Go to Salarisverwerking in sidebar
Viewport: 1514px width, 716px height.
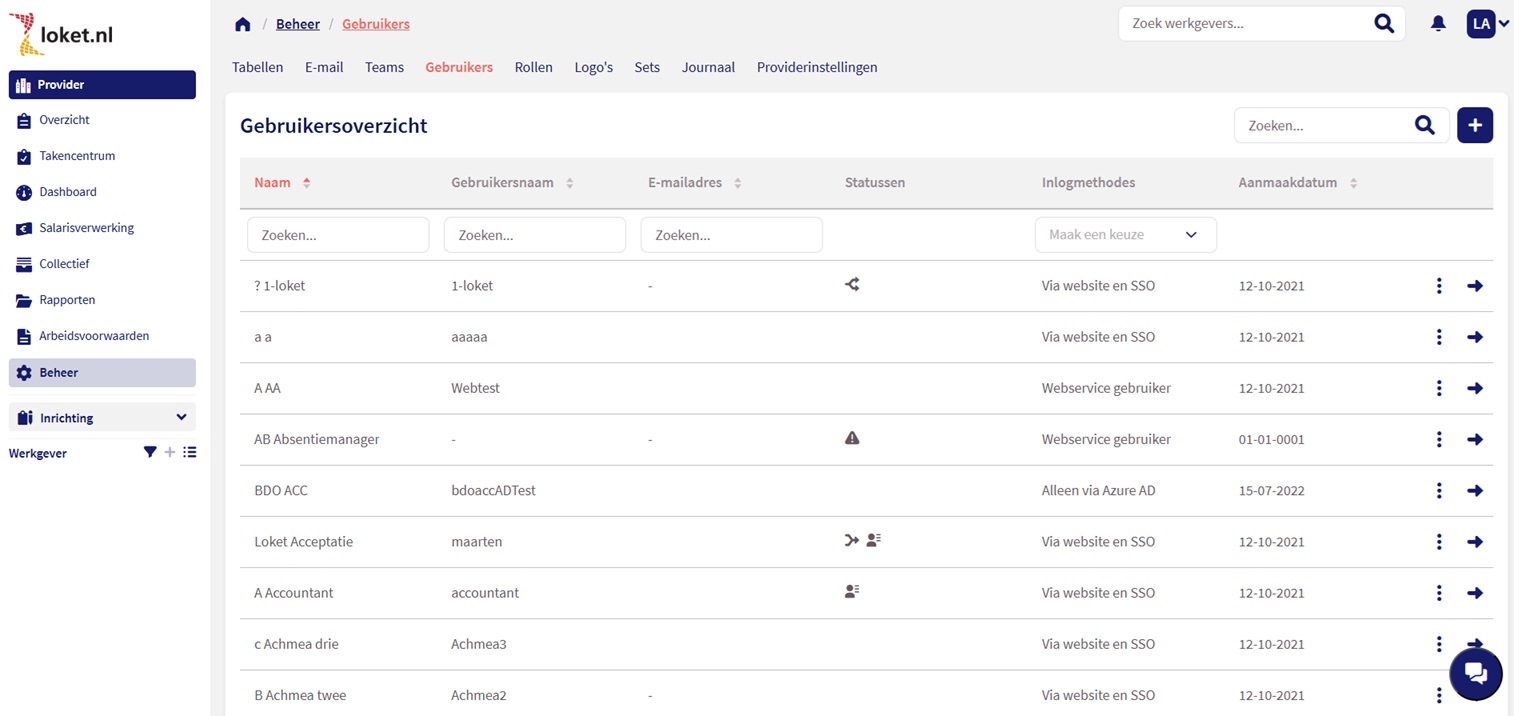86,228
